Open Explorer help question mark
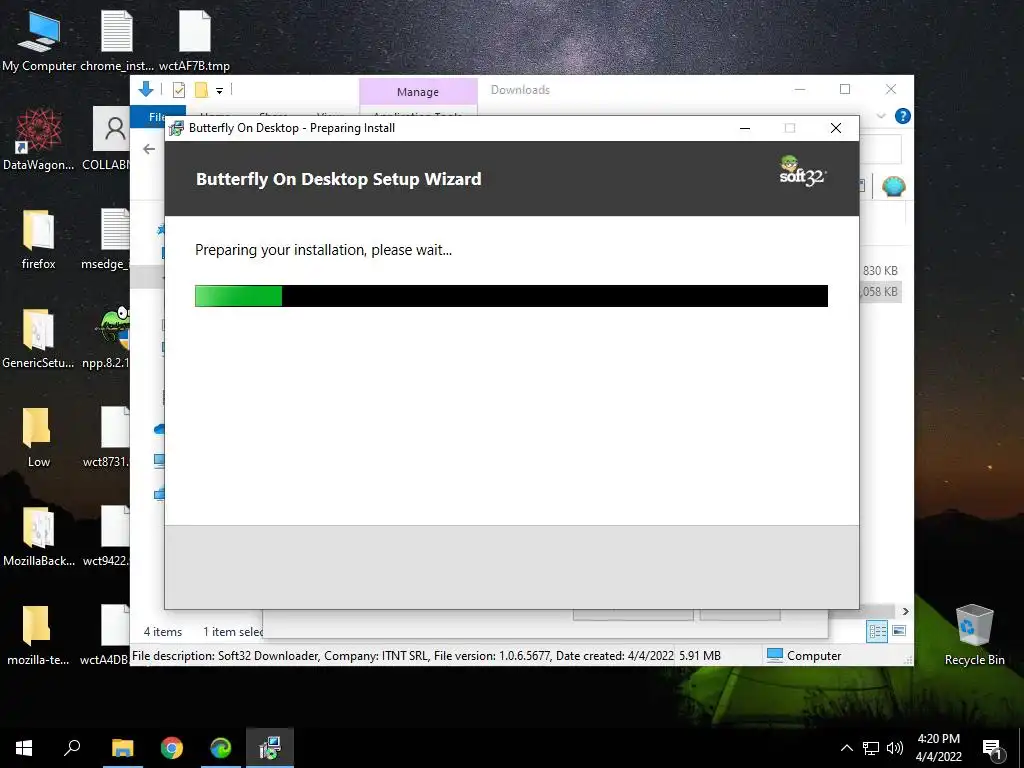1024x768 pixels. coord(903,116)
